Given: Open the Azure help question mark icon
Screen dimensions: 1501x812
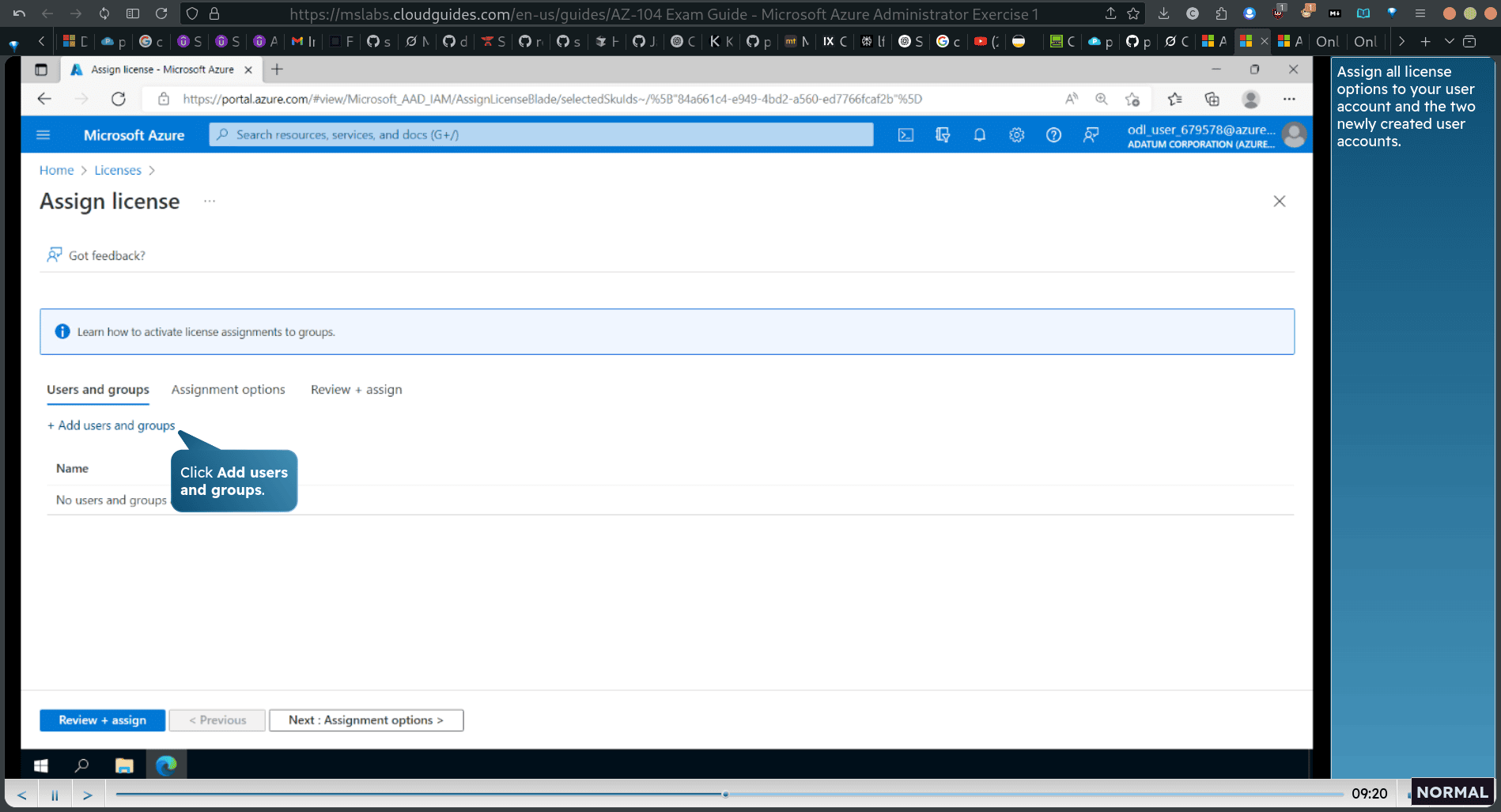Looking at the screenshot, I should (x=1053, y=135).
